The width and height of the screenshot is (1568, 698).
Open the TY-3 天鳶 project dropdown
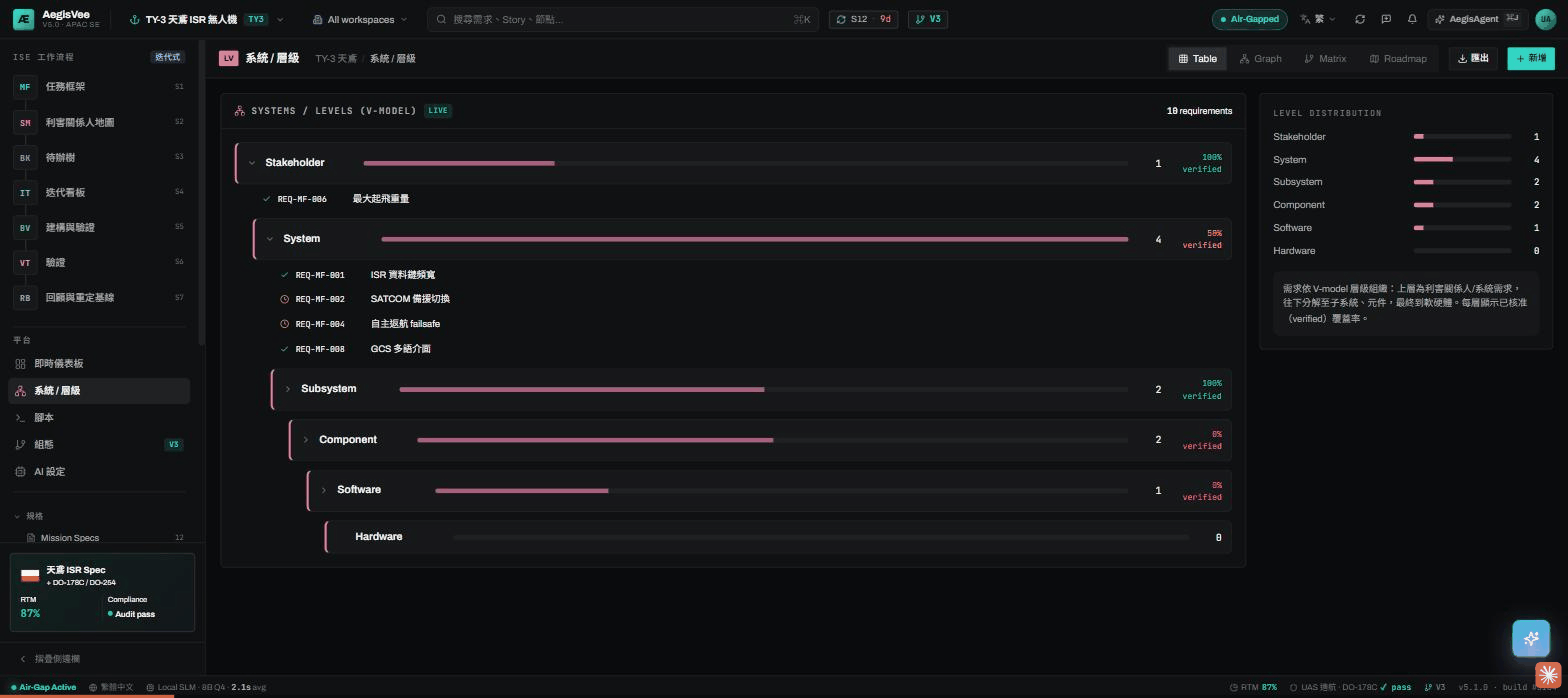[x=207, y=19]
